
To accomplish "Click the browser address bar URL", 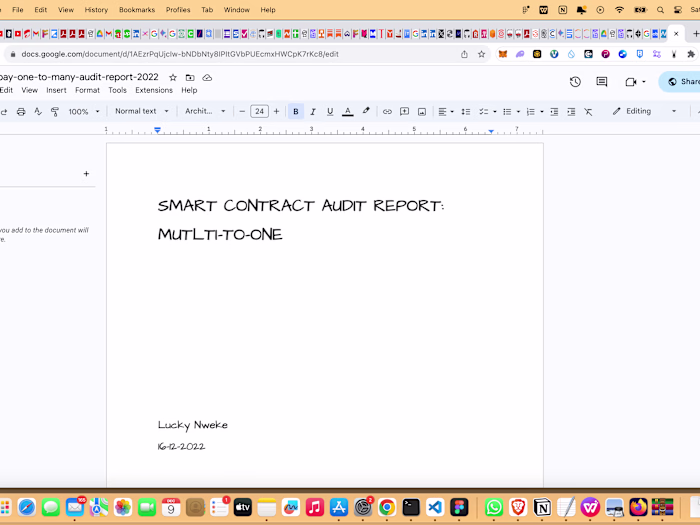I will pos(180,54).
